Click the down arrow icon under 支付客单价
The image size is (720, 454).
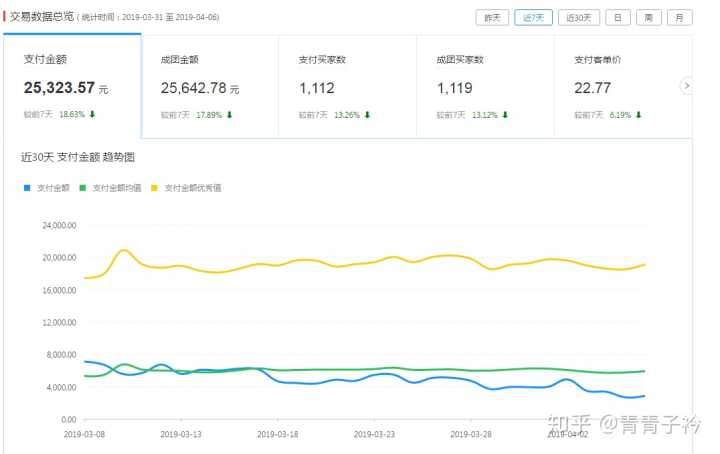(638, 115)
